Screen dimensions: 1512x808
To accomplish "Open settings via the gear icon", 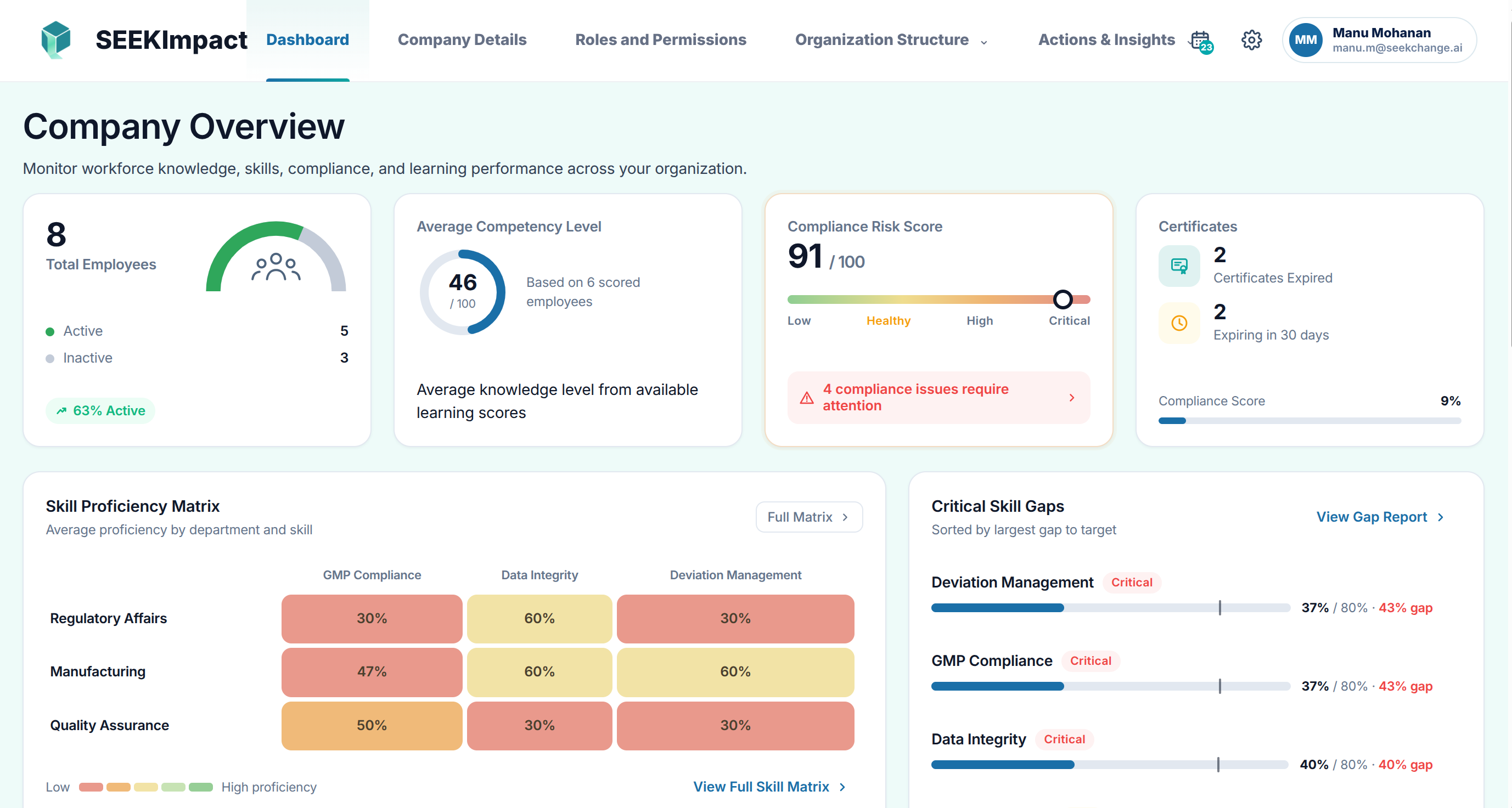I will click(x=1251, y=40).
